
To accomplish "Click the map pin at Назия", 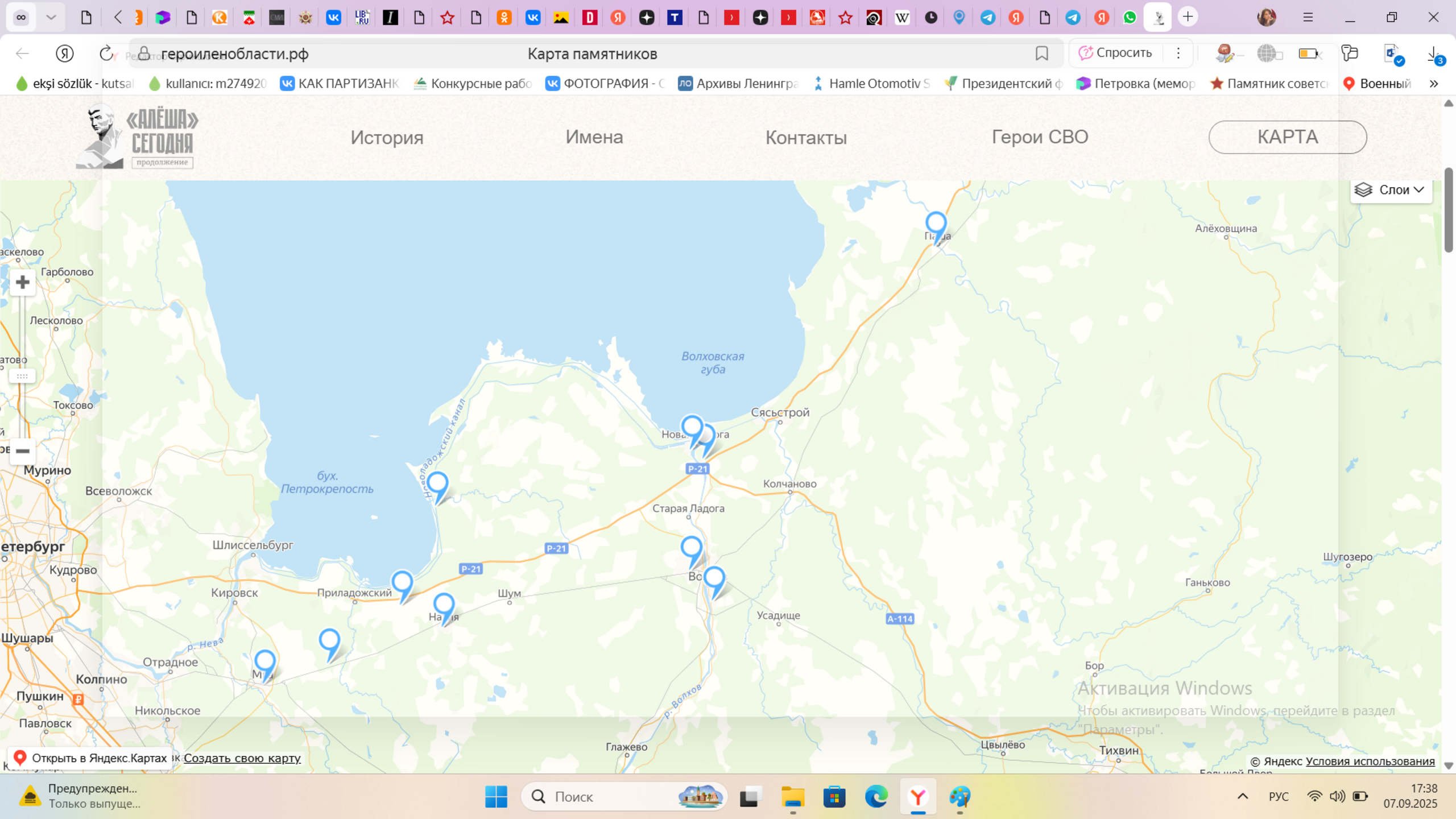I will pos(444,609).
